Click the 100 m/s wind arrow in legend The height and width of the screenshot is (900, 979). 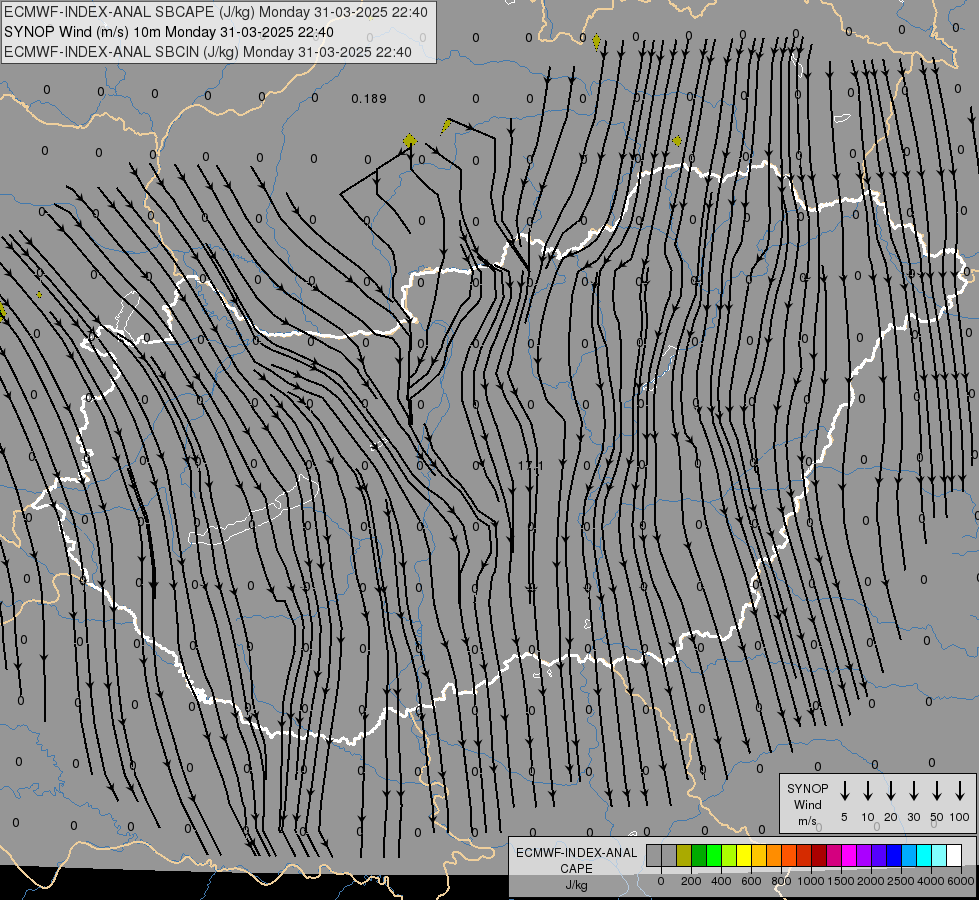tap(960, 791)
